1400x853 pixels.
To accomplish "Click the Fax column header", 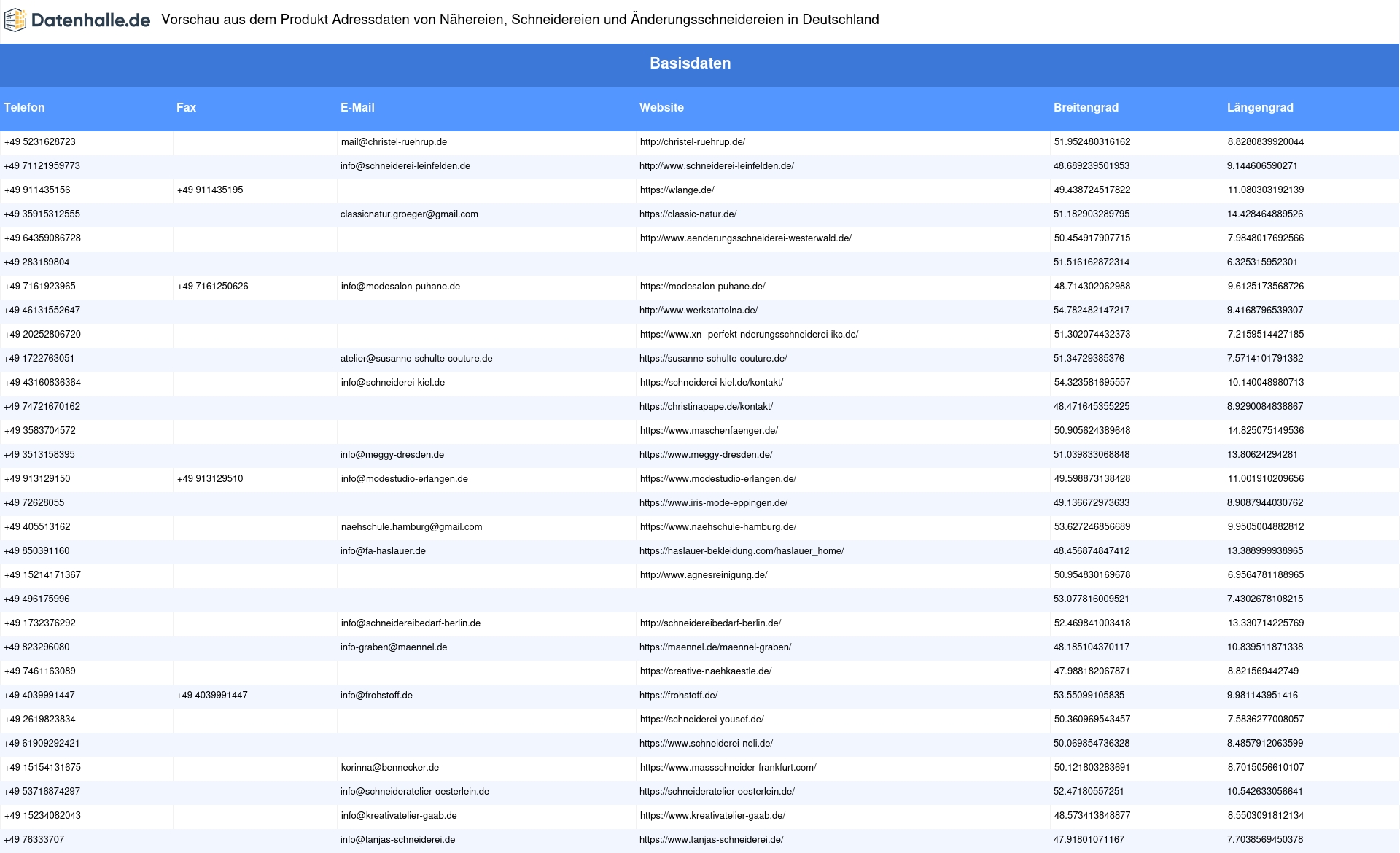I will pyautogui.click(x=186, y=108).
